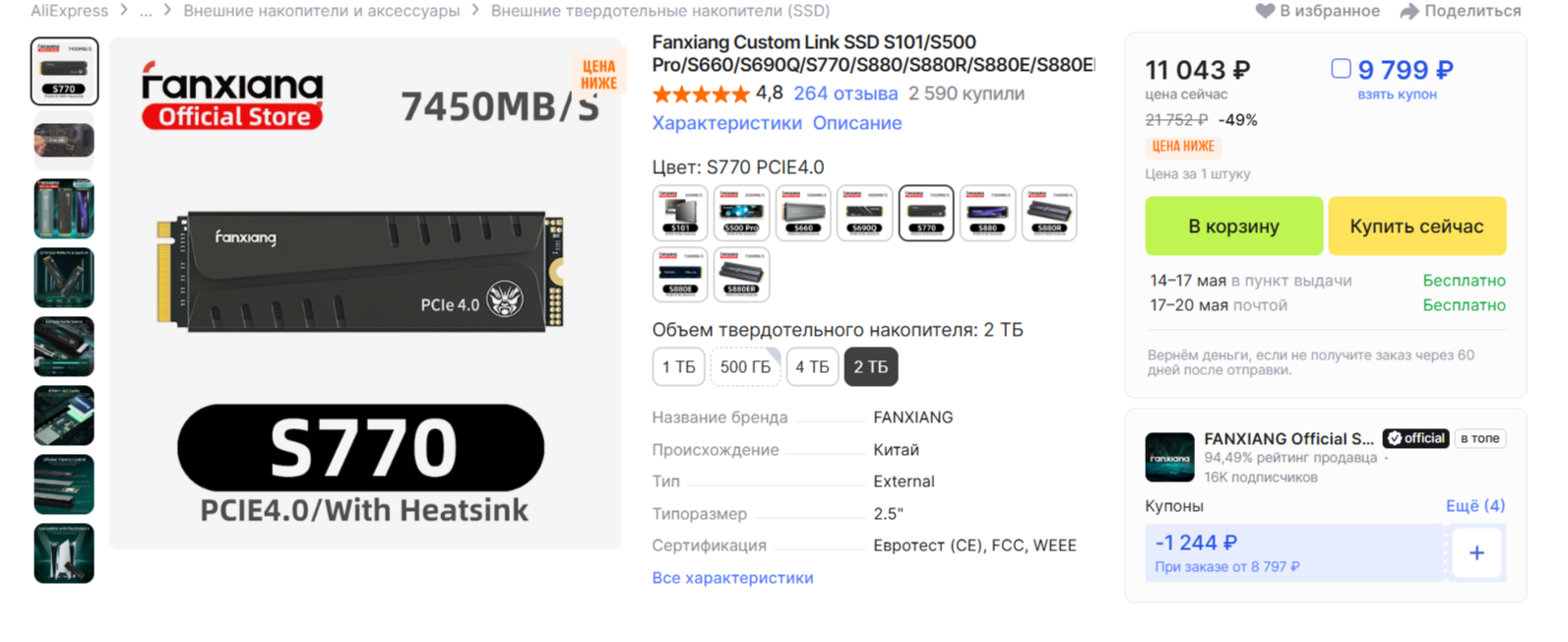Tick the 9 799 ₽ coupon checkbox
Viewport: 1568px width, 642px height.
[1341, 69]
